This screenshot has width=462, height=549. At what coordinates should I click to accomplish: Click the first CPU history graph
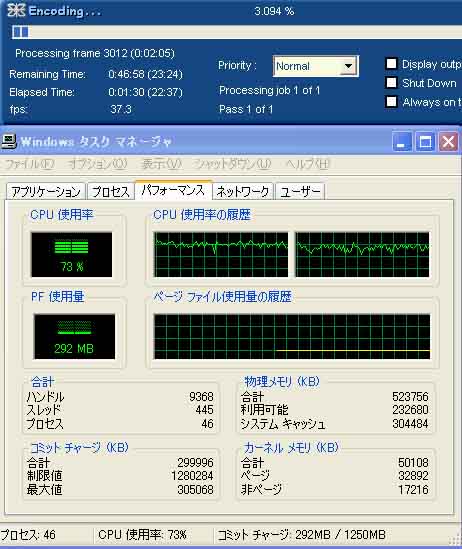point(221,255)
